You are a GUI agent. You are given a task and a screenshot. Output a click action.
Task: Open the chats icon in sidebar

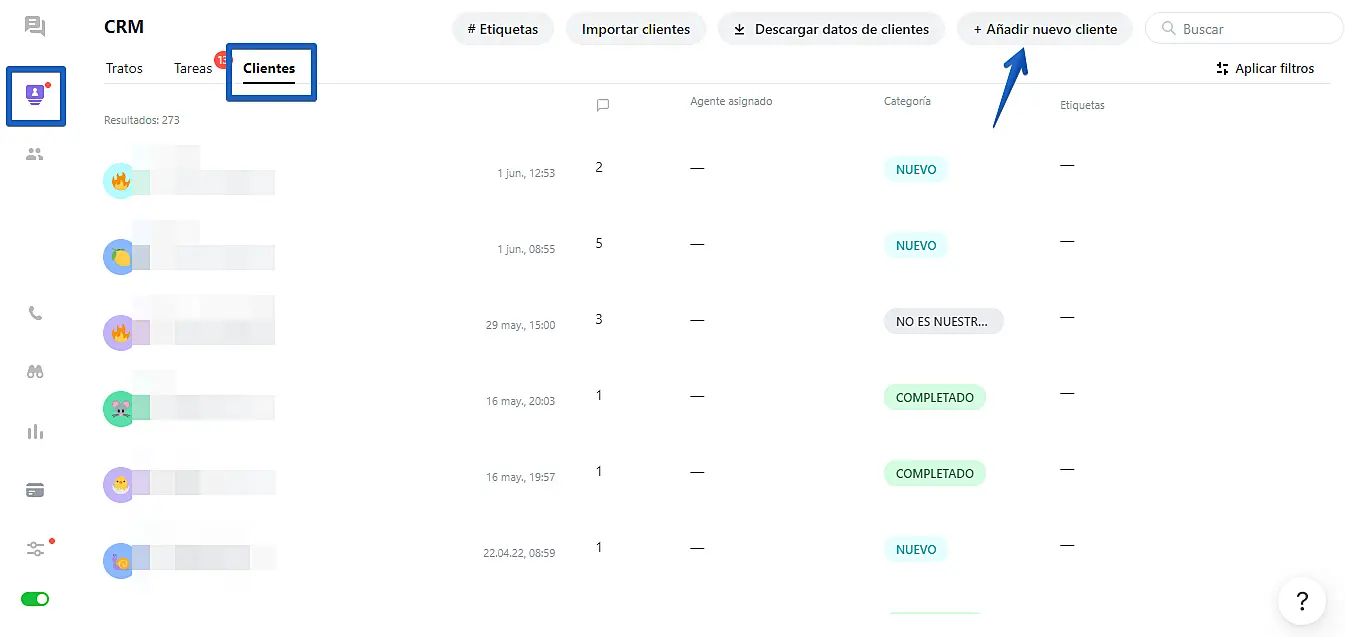(35, 26)
